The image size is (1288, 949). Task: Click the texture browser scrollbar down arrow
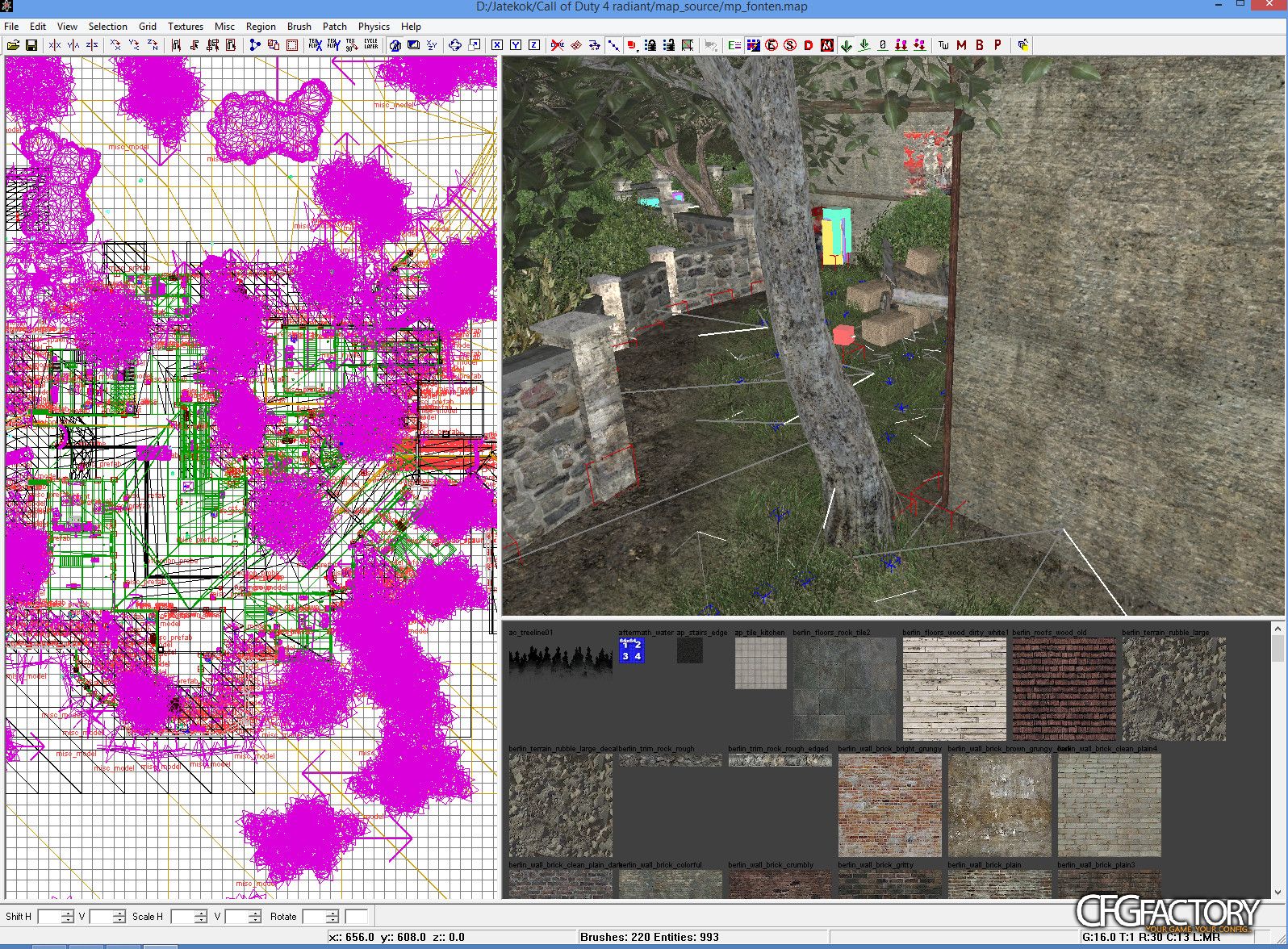coord(1278,892)
